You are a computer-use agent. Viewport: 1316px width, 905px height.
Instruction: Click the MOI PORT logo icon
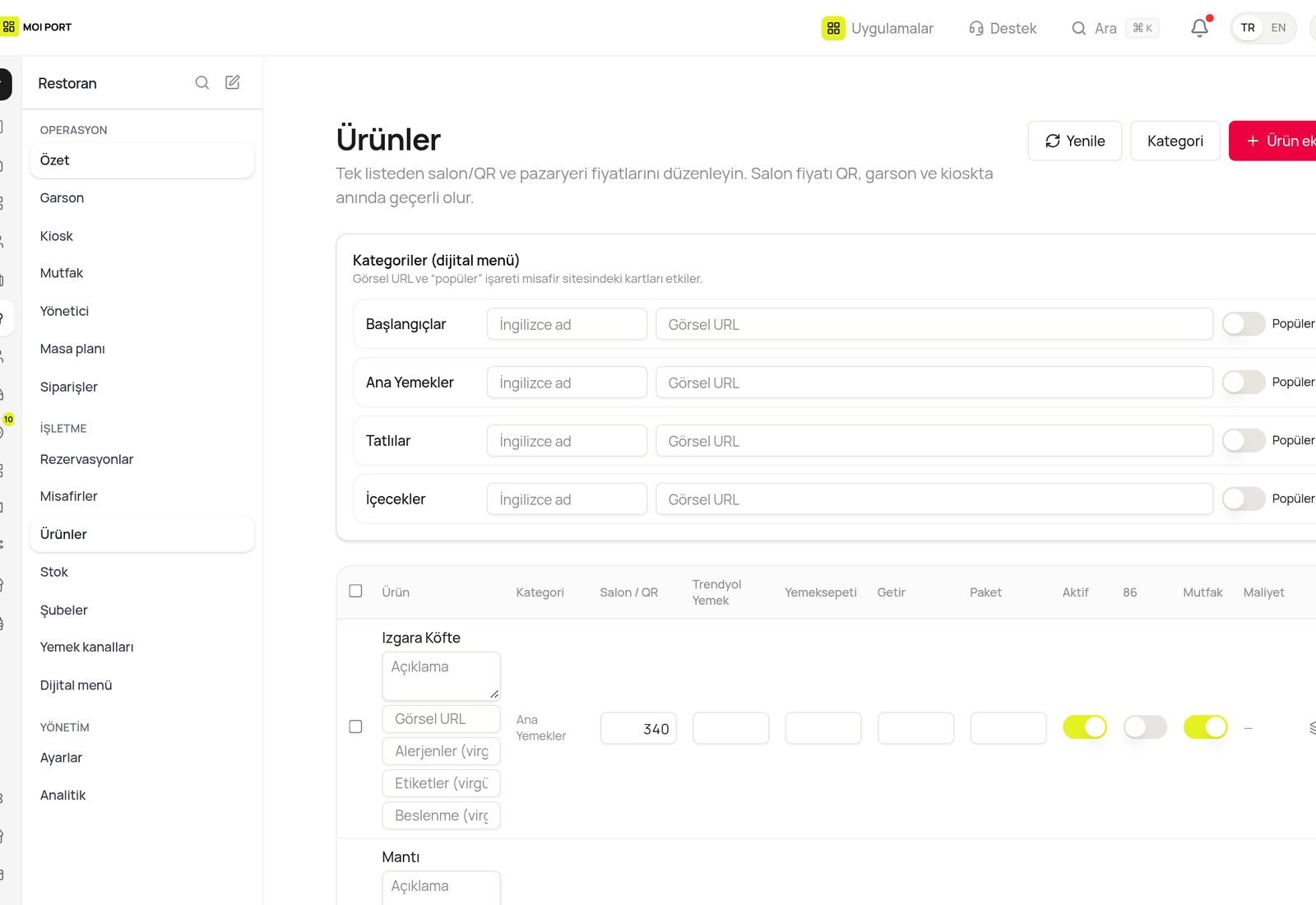click(9, 27)
